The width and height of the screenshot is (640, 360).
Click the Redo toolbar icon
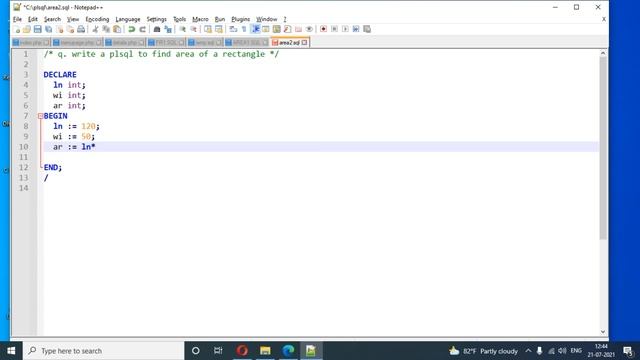[x=142, y=29]
